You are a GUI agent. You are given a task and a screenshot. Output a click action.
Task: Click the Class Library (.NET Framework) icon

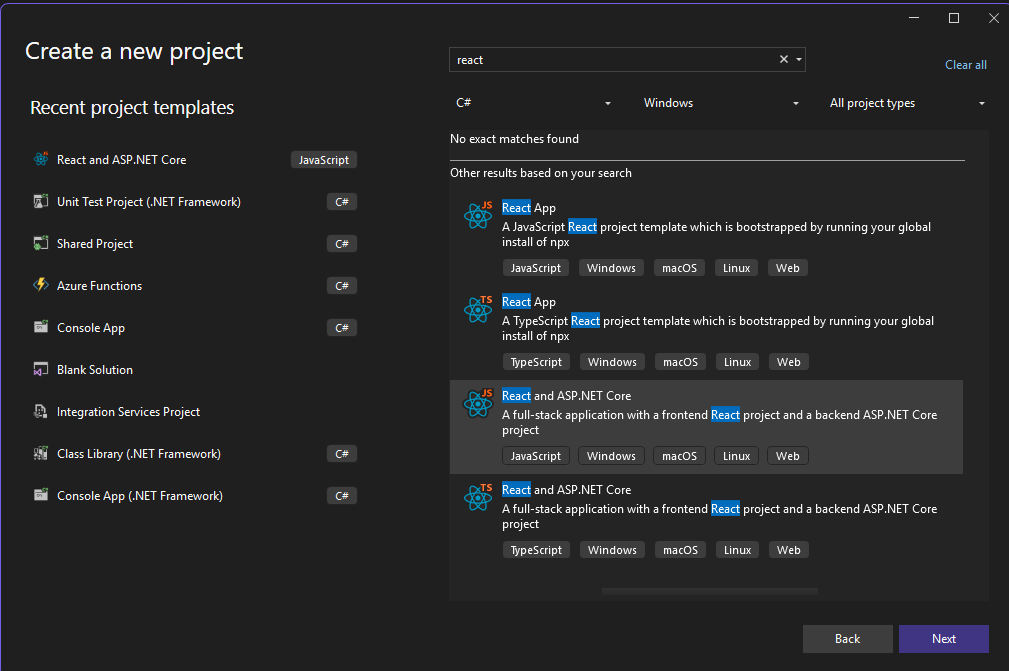[41, 454]
